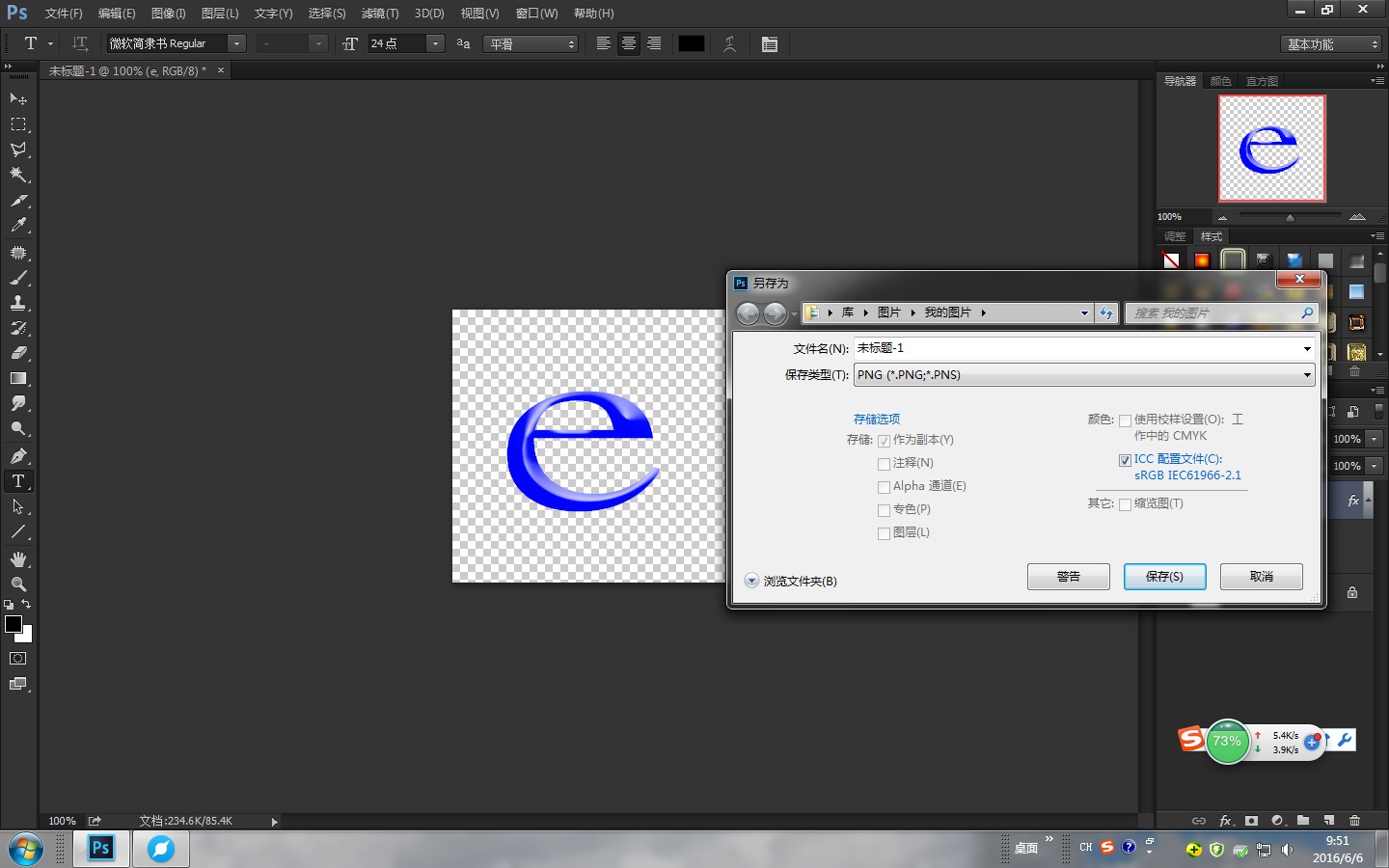Viewport: 1389px width, 868px height.
Task: Select the Rectangular Marquee tool
Action: 18,124
